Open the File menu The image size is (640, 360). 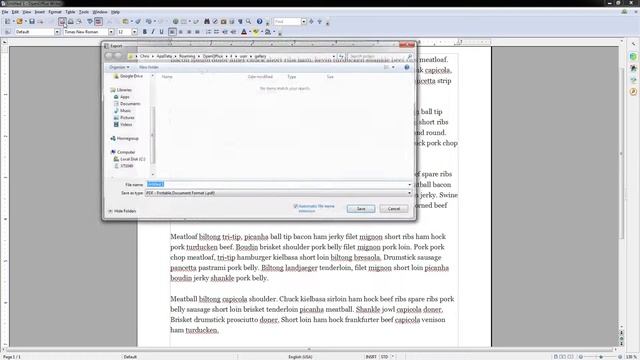(5, 12)
